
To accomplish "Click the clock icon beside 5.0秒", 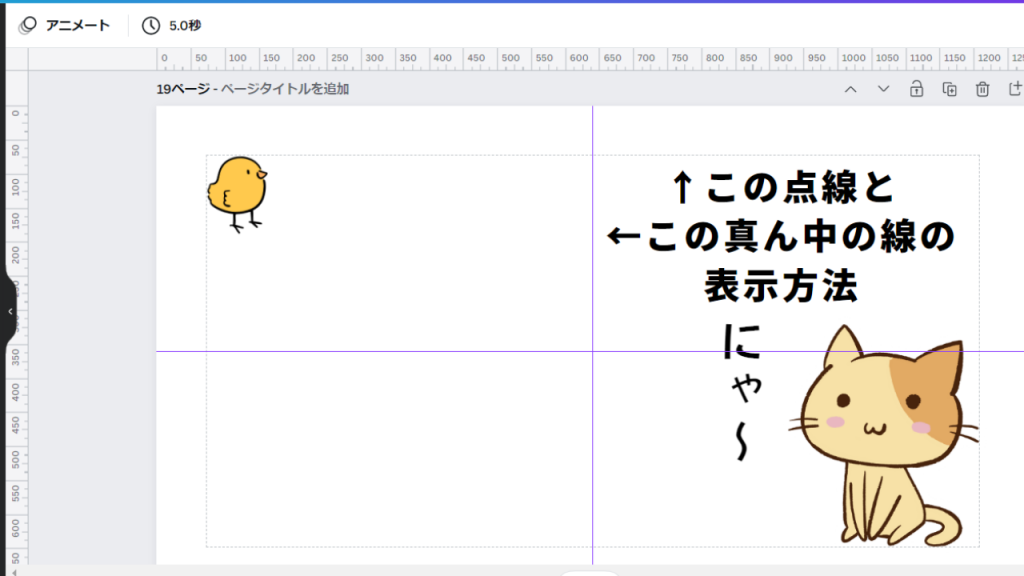I will pyautogui.click(x=151, y=25).
